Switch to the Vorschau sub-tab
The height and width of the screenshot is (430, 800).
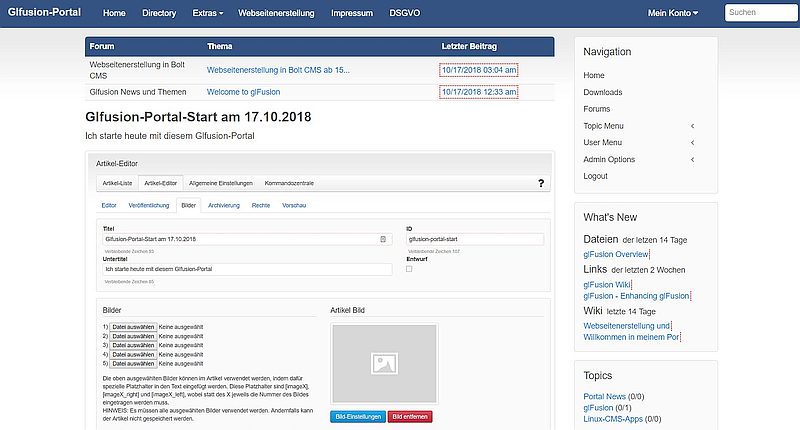point(294,206)
